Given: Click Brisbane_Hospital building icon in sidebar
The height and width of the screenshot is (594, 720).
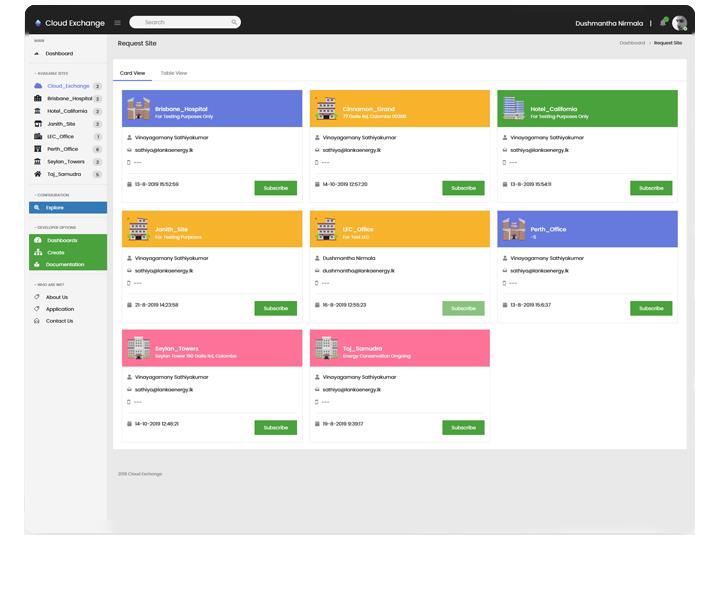Looking at the screenshot, I should pyautogui.click(x=38, y=98).
